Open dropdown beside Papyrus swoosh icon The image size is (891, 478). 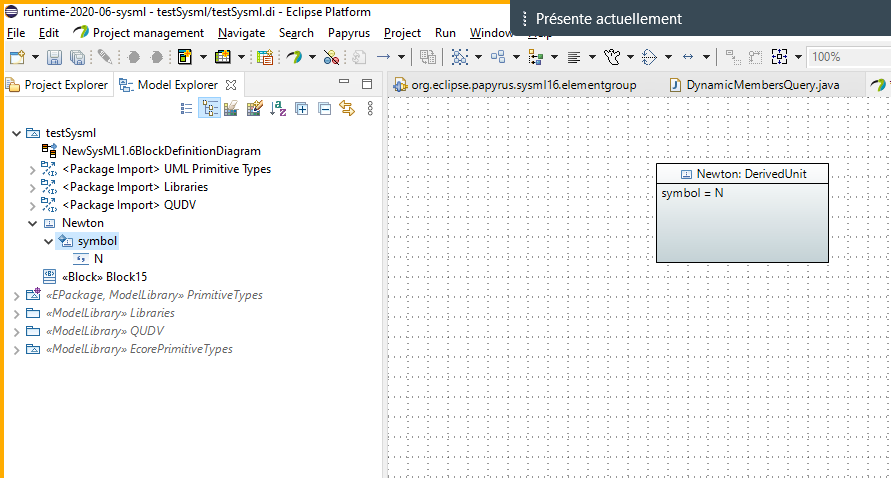312,57
